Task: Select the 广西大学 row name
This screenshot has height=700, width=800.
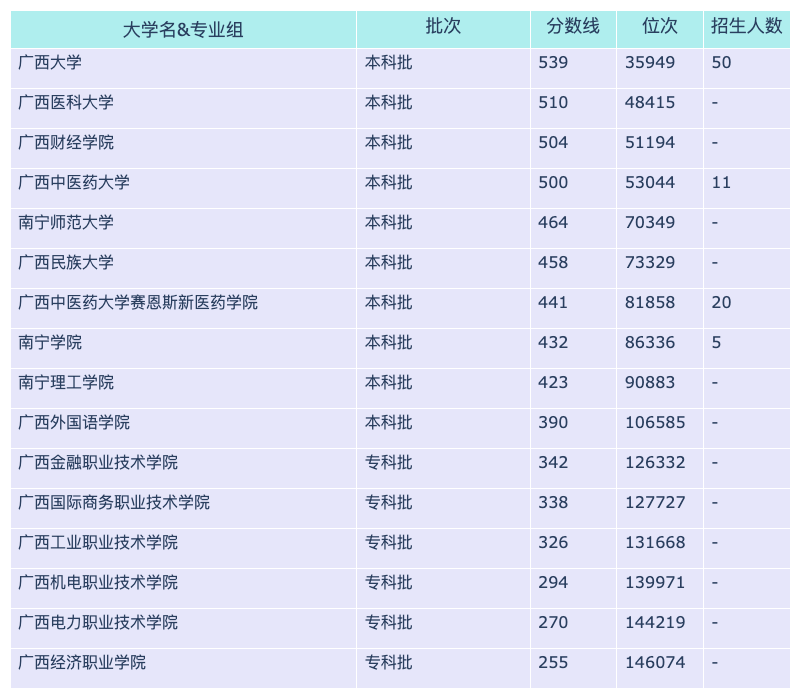Action: [x=50, y=62]
